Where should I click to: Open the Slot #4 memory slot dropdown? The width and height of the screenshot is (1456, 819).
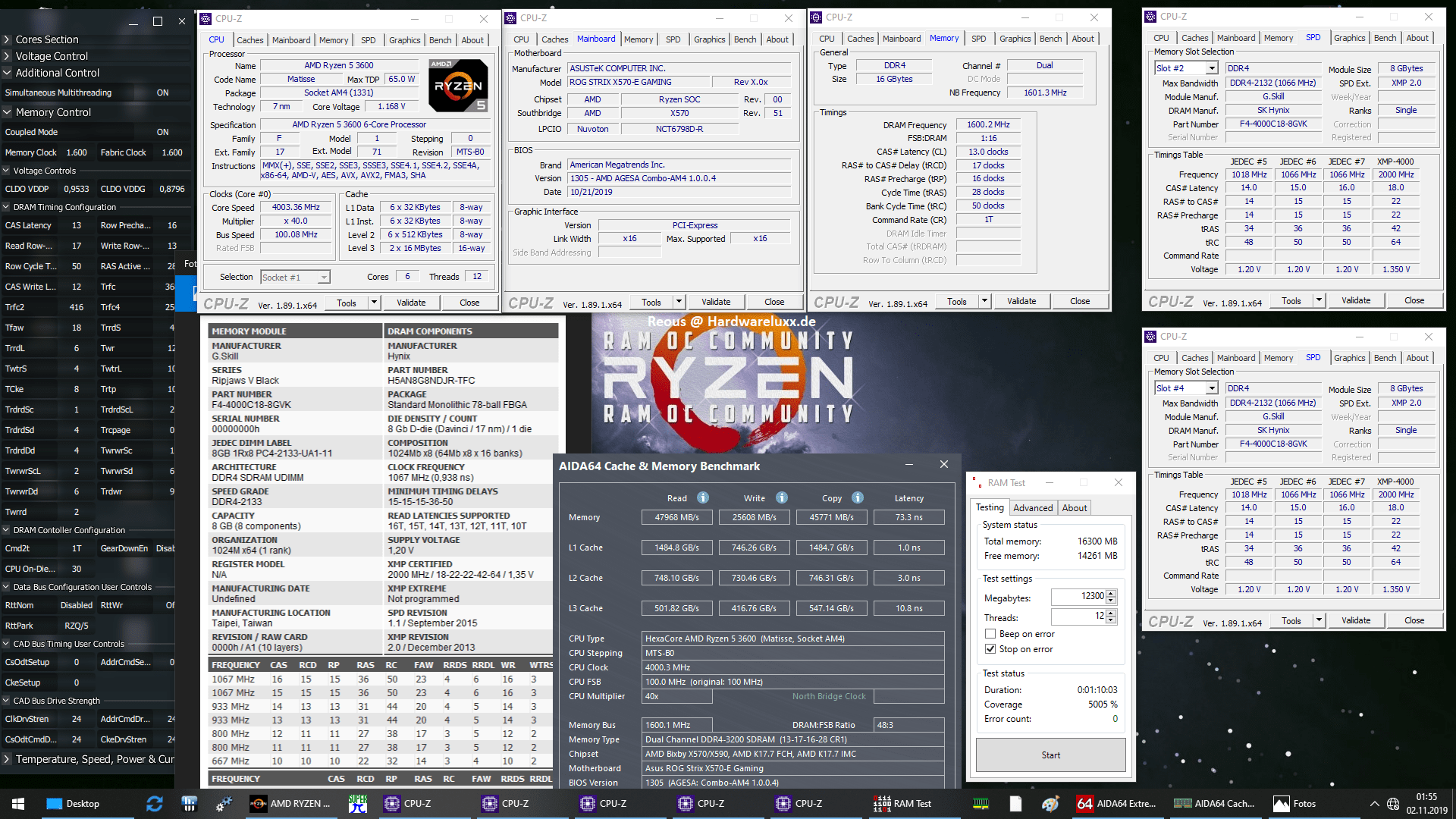[1212, 388]
